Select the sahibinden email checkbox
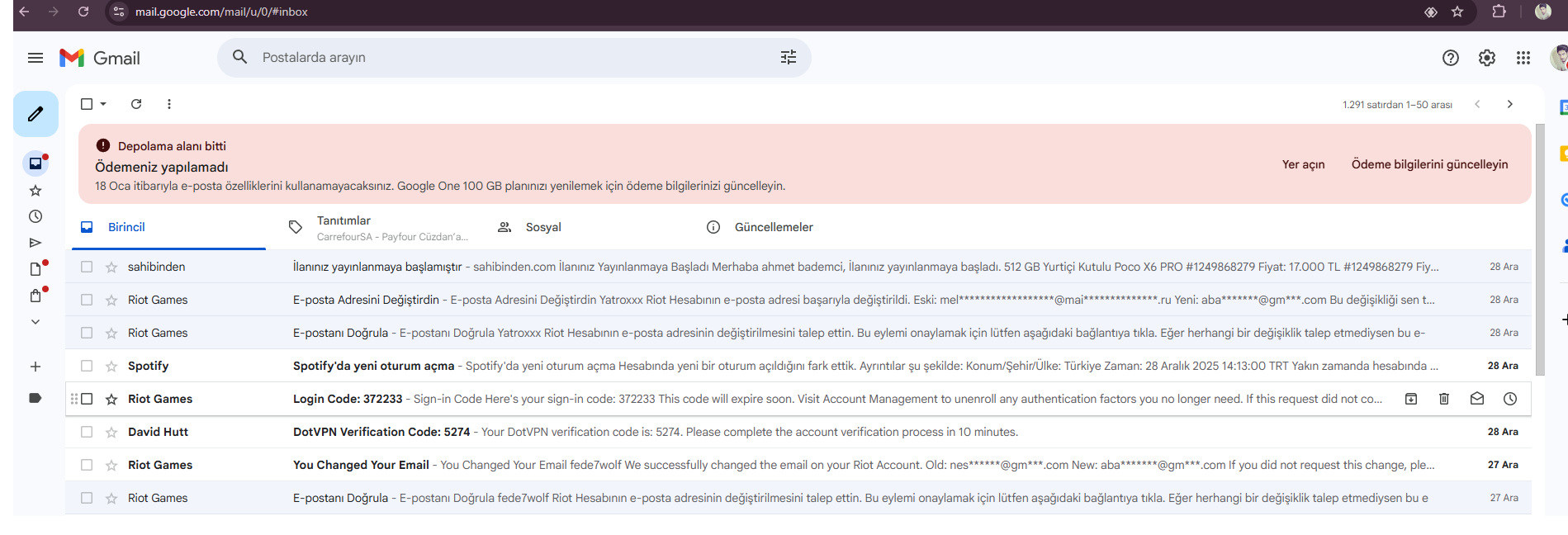The width and height of the screenshot is (1568, 535). pos(87,267)
